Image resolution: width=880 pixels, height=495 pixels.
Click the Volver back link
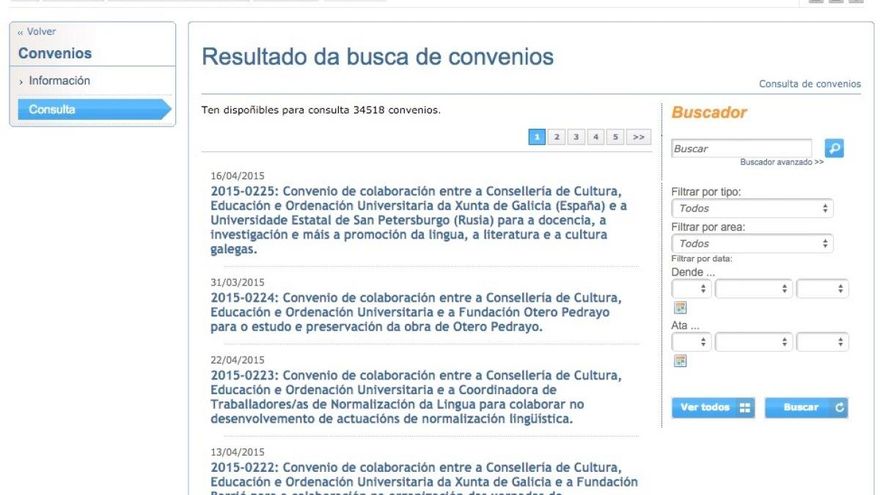tap(37, 32)
